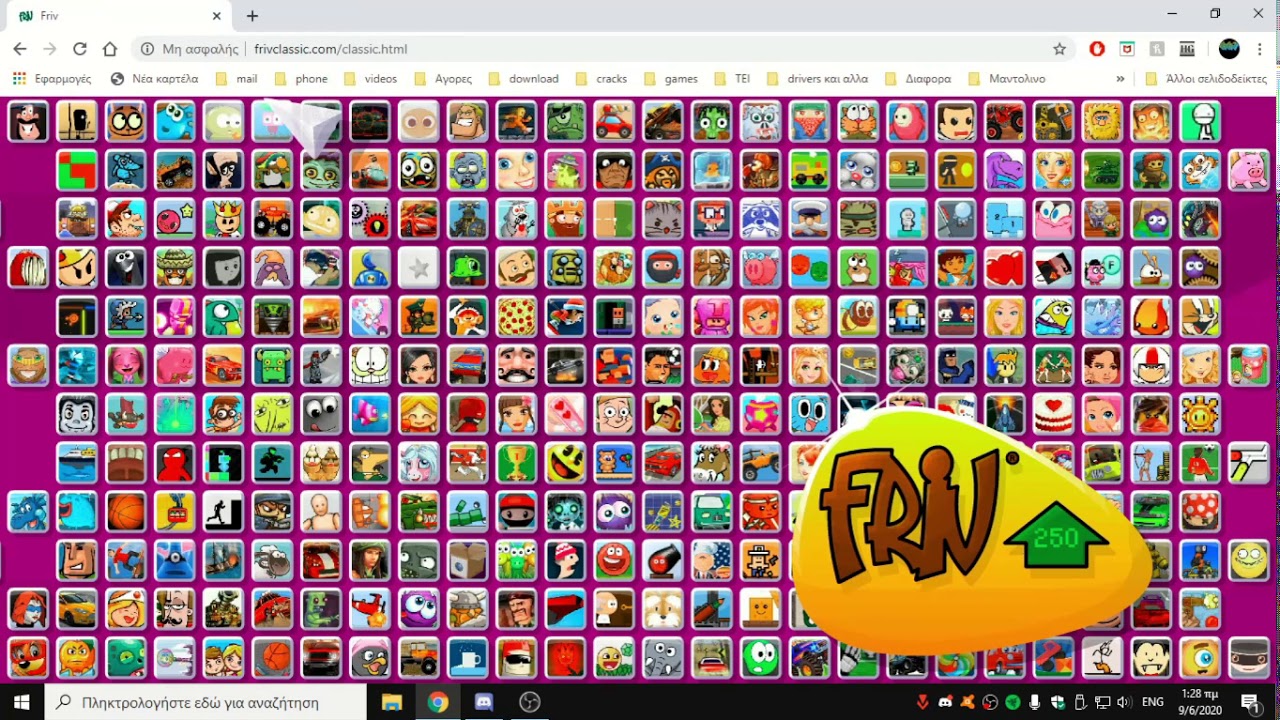The width and height of the screenshot is (1280, 720).
Task: Open File Explorer from the taskbar
Action: tap(391, 702)
